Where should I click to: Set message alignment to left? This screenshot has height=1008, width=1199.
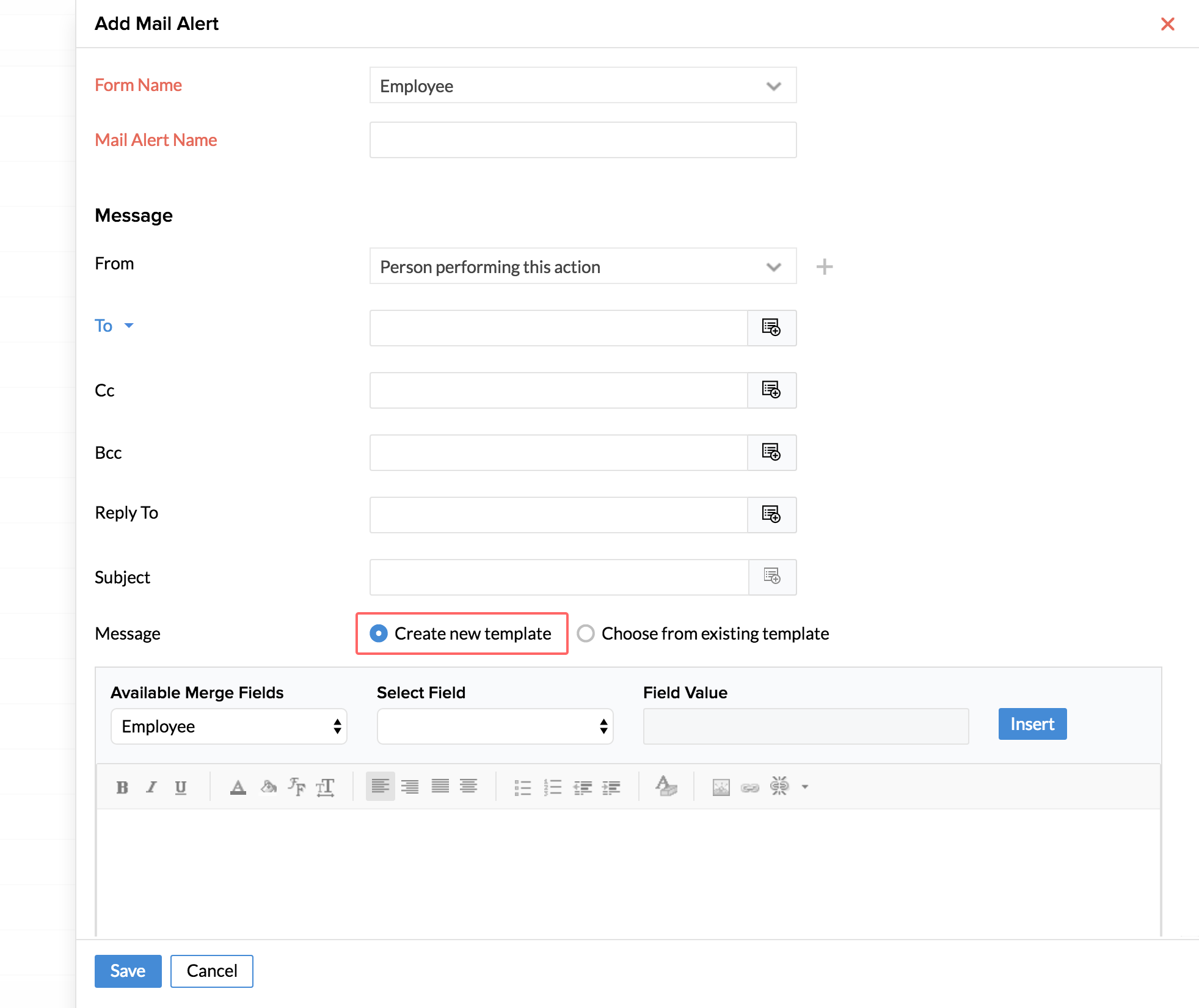tap(380, 786)
